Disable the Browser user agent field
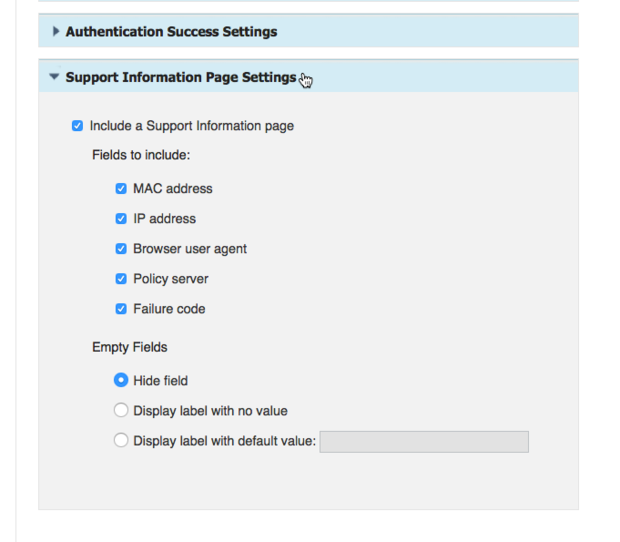Image resolution: width=620 pixels, height=542 pixels. click(x=121, y=249)
